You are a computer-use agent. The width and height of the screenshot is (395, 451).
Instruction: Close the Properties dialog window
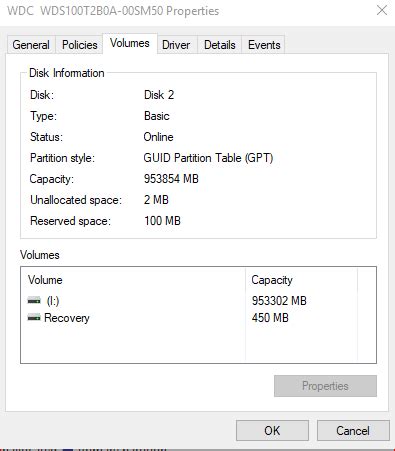coord(382,10)
